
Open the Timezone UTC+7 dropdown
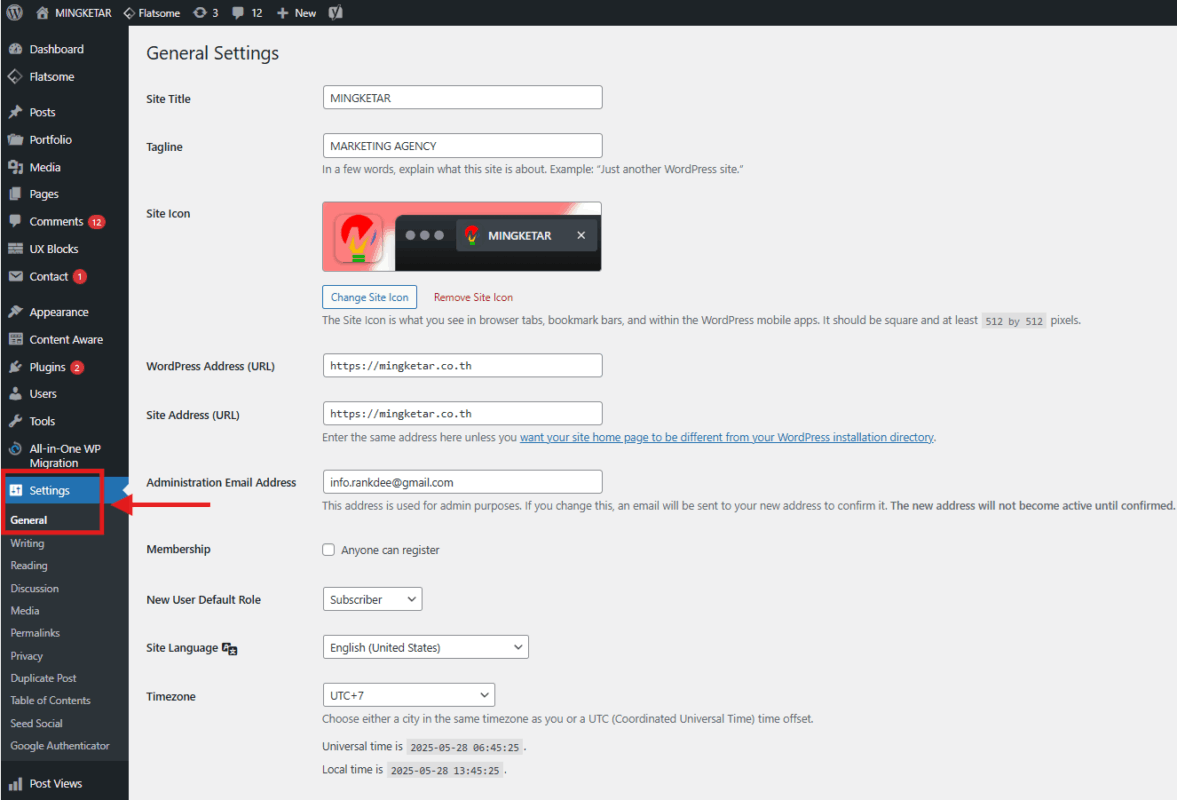coord(408,694)
